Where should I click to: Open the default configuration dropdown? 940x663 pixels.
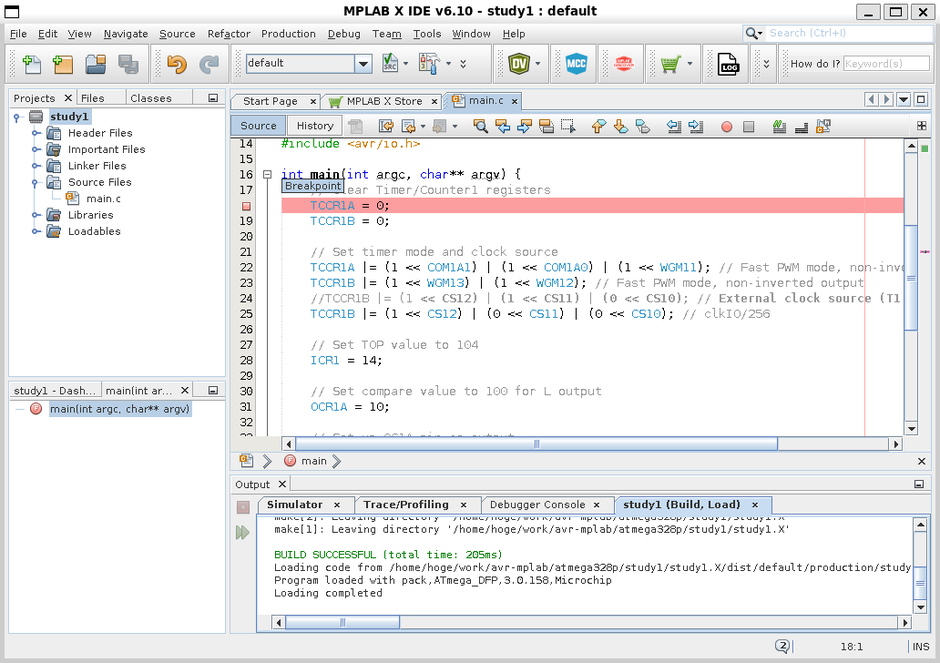point(363,64)
